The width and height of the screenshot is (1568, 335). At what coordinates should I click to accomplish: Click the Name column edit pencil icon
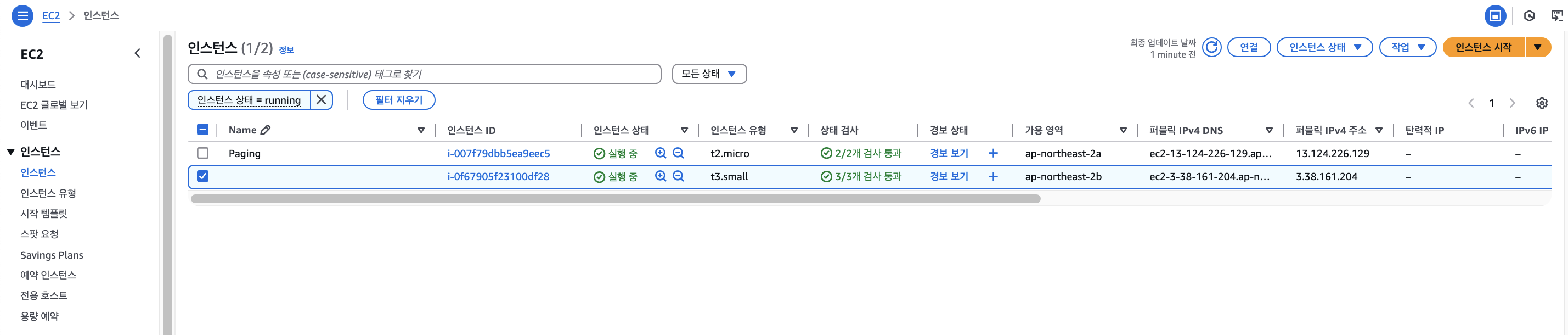[266, 130]
